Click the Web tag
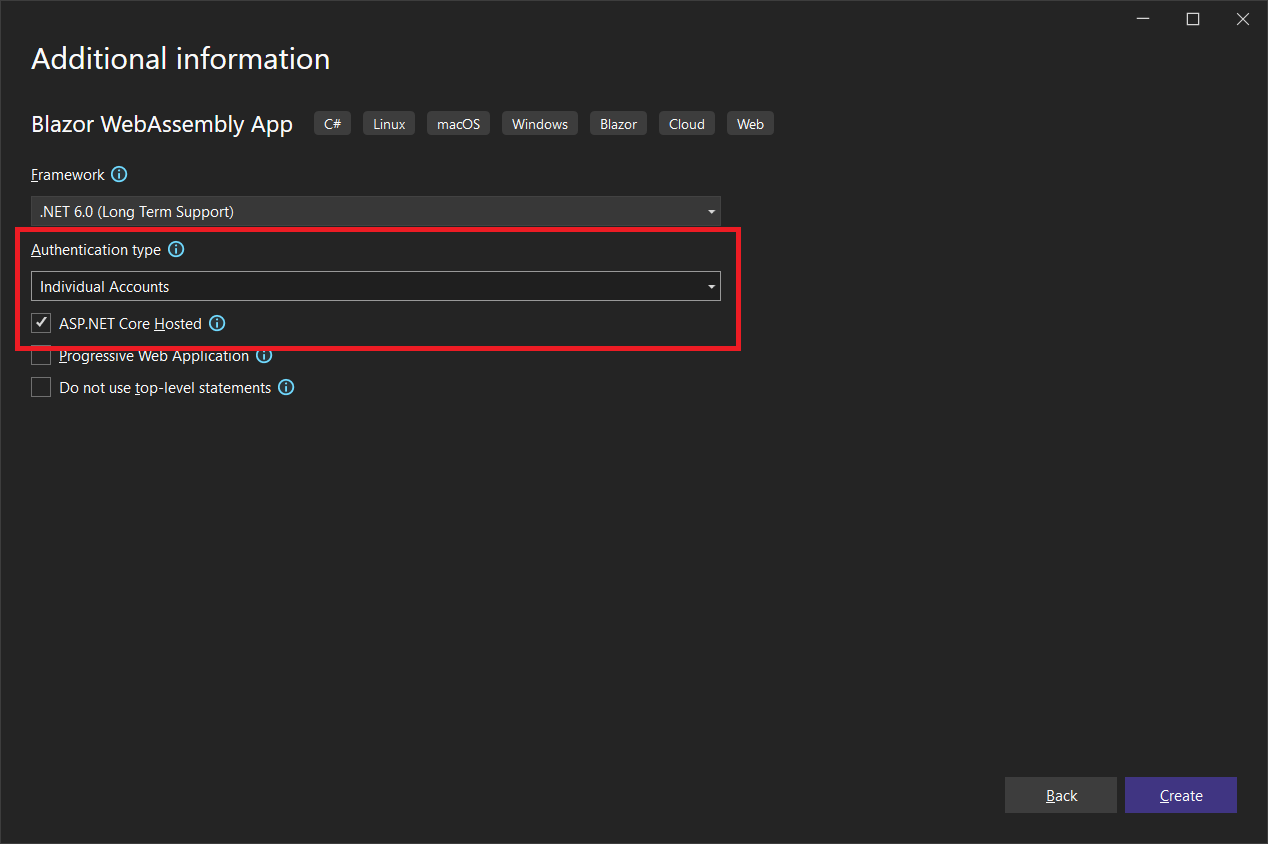 click(750, 124)
